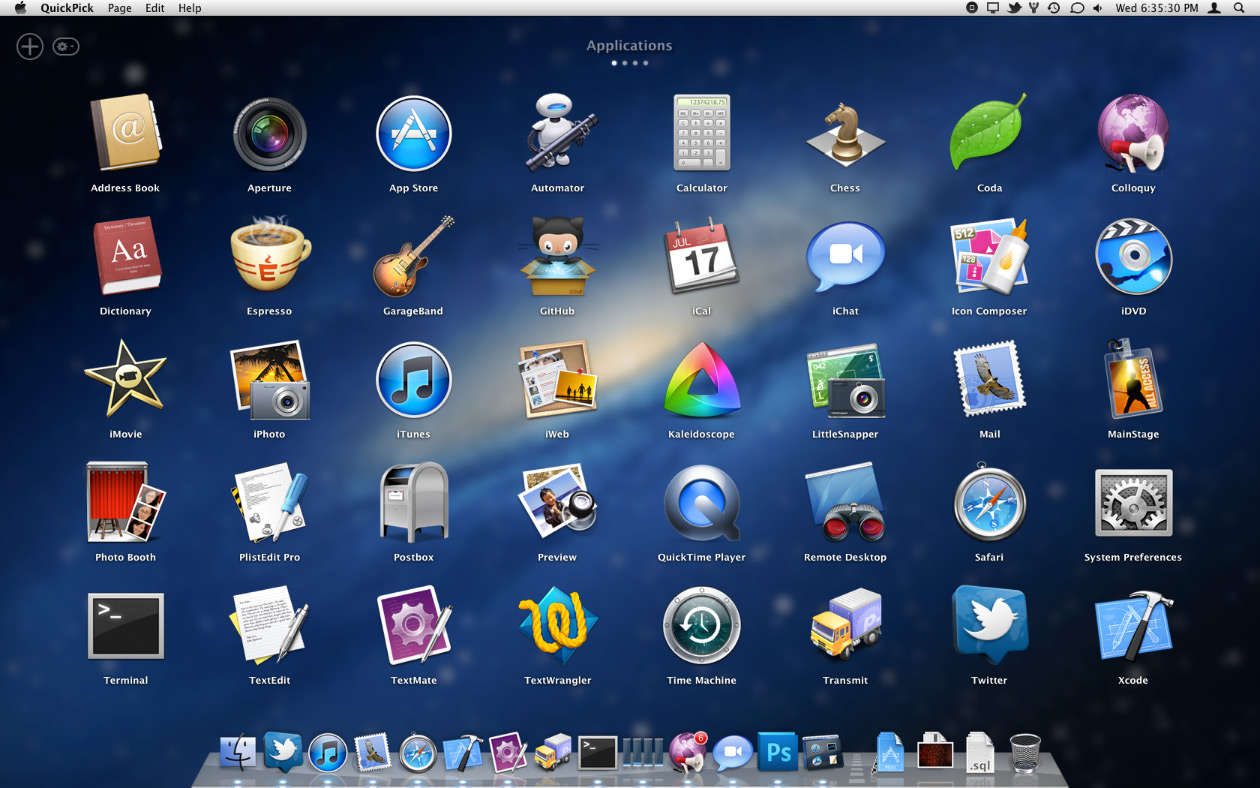Open Transmit from the Applications grid
Image resolution: width=1260 pixels, height=788 pixels.
[x=845, y=626]
